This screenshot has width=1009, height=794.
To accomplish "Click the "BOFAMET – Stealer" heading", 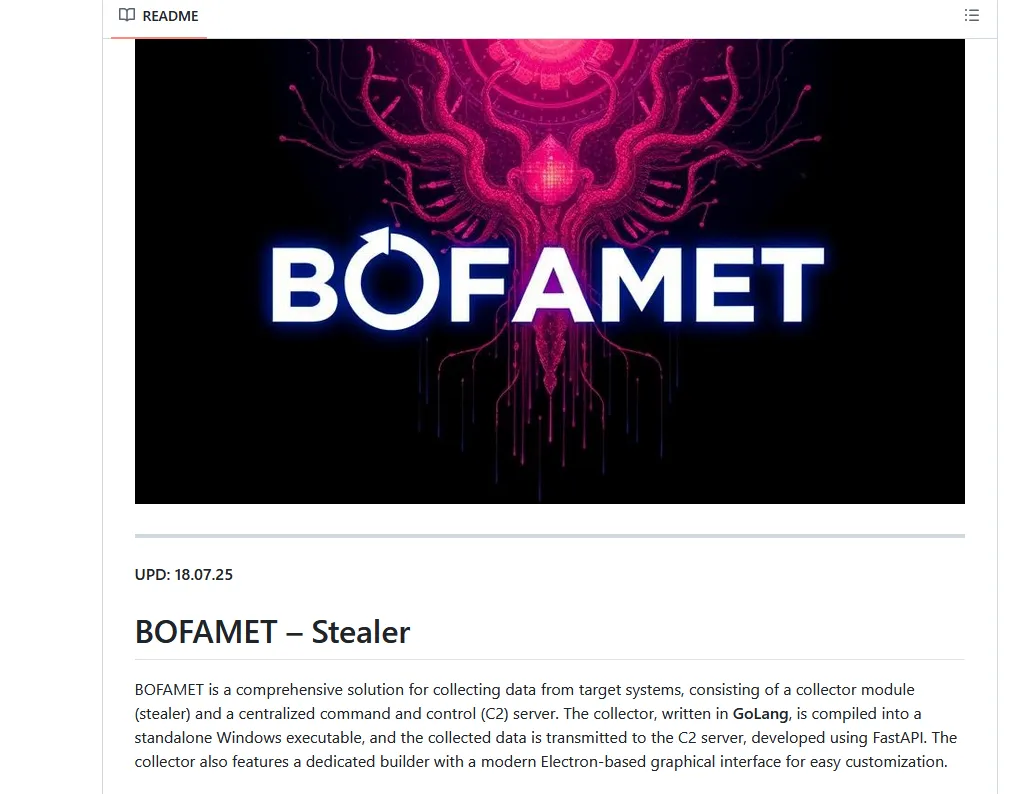I will (x=272, y=632).
